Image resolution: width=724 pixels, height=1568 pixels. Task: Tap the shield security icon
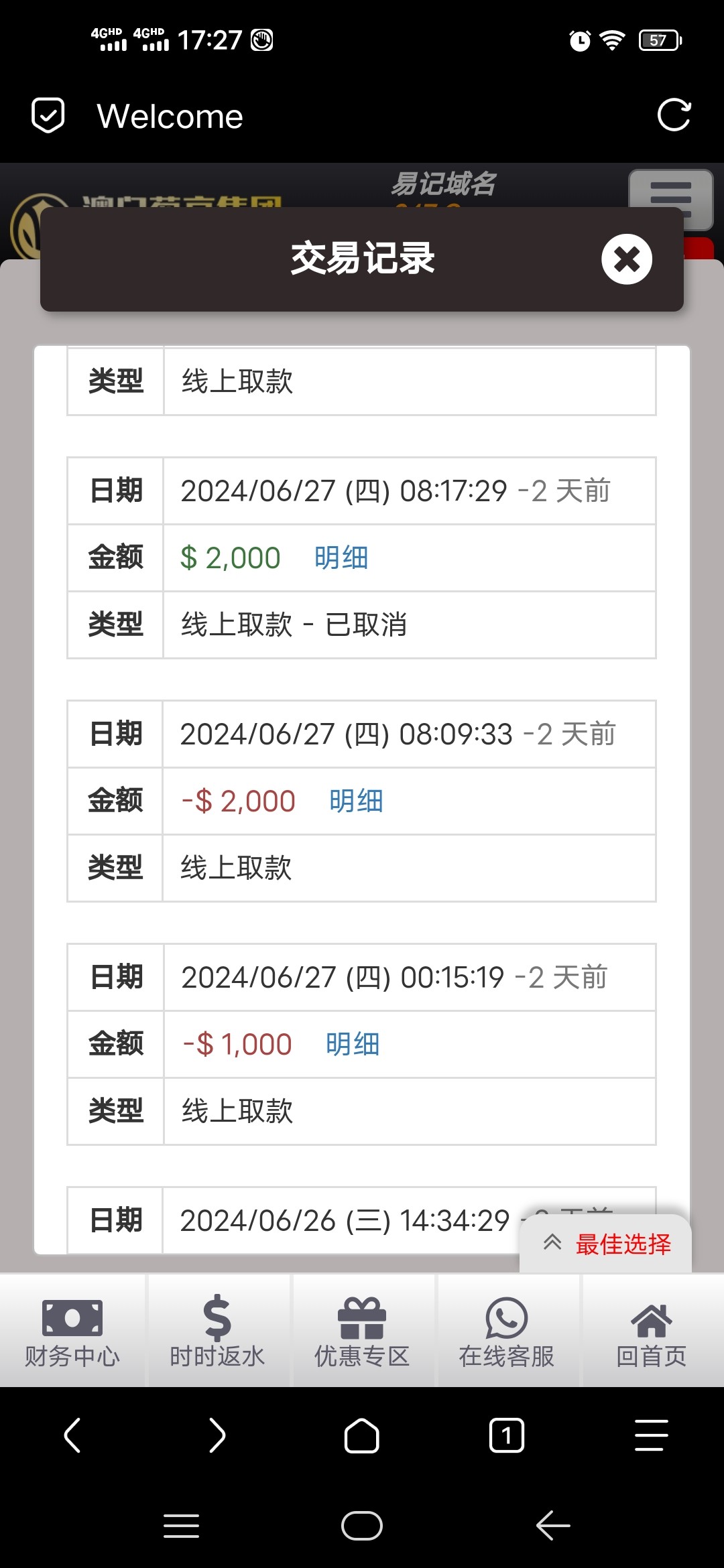pos(48,115)
